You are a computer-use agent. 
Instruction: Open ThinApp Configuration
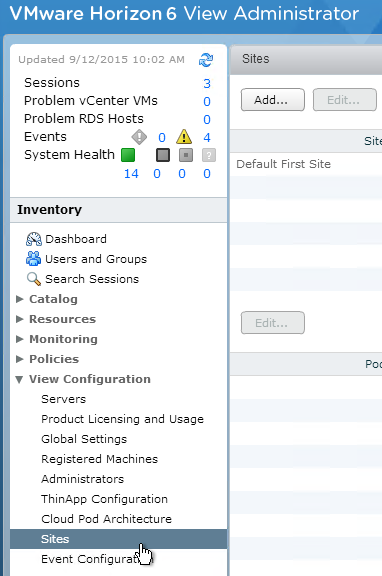104,499
